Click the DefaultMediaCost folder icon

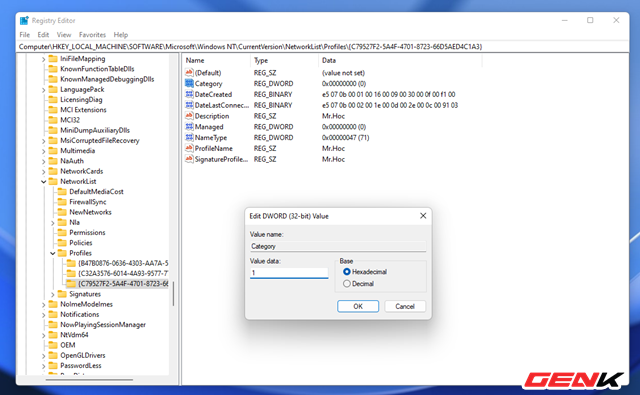click(x=62, y=191)
